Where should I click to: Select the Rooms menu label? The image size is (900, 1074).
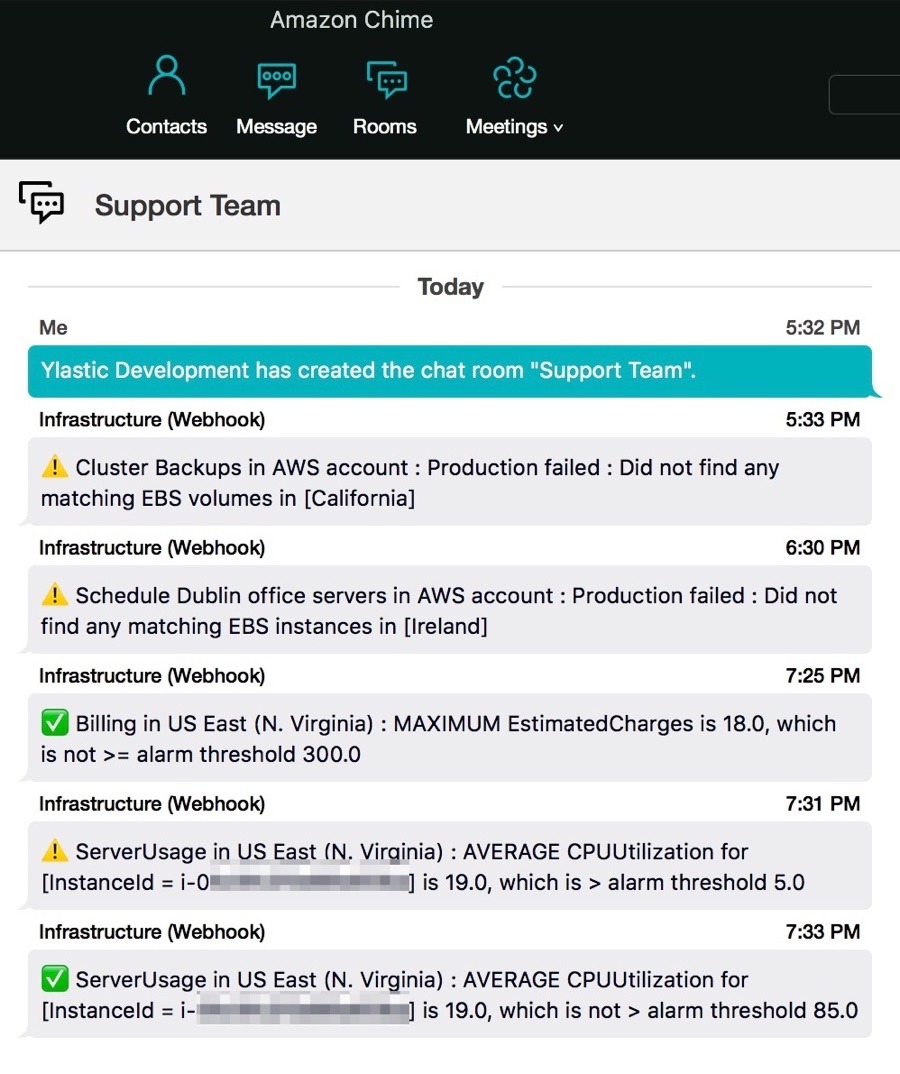385,127
